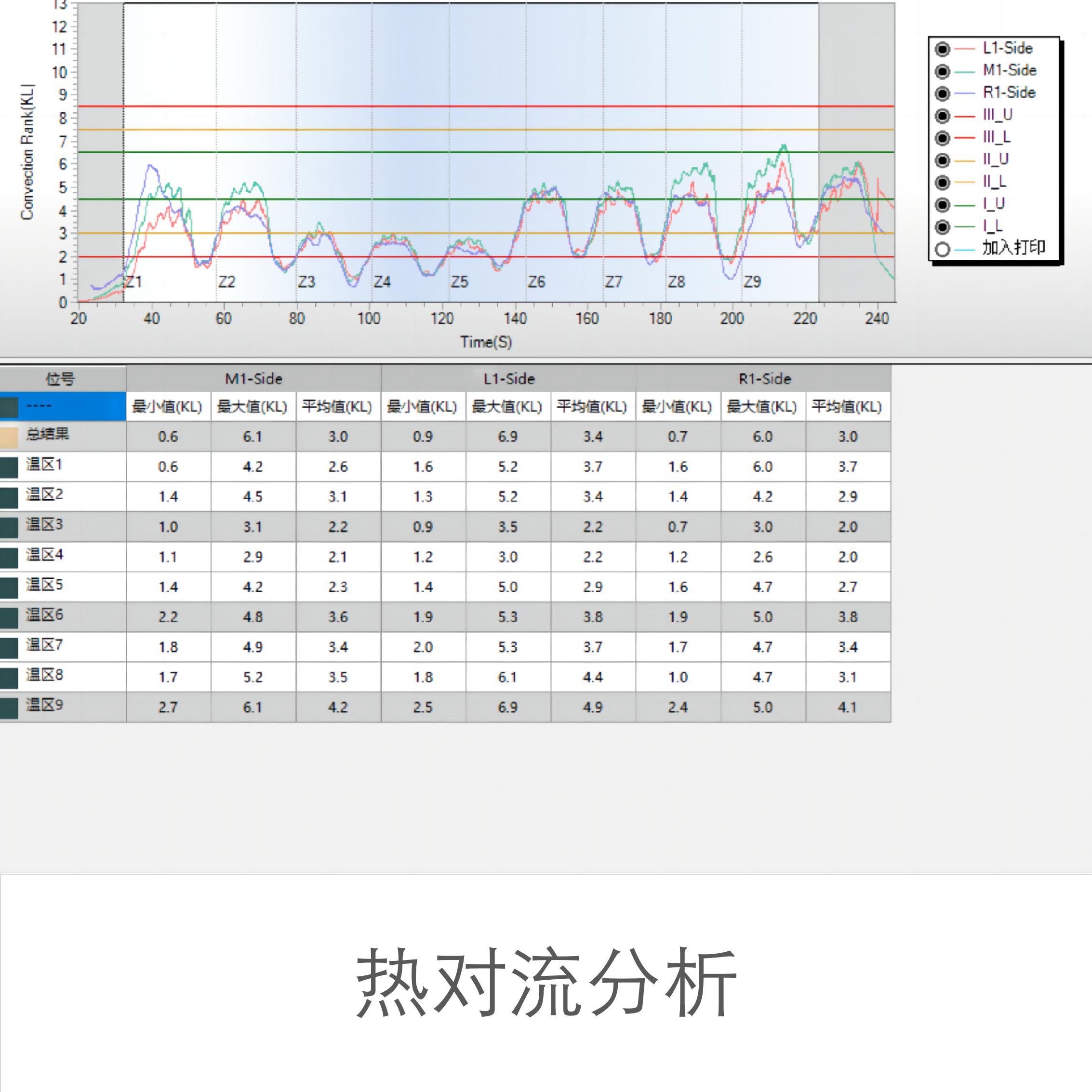Select the 温区2 row label
The image size is (1092, 1092).
[44, 494]
